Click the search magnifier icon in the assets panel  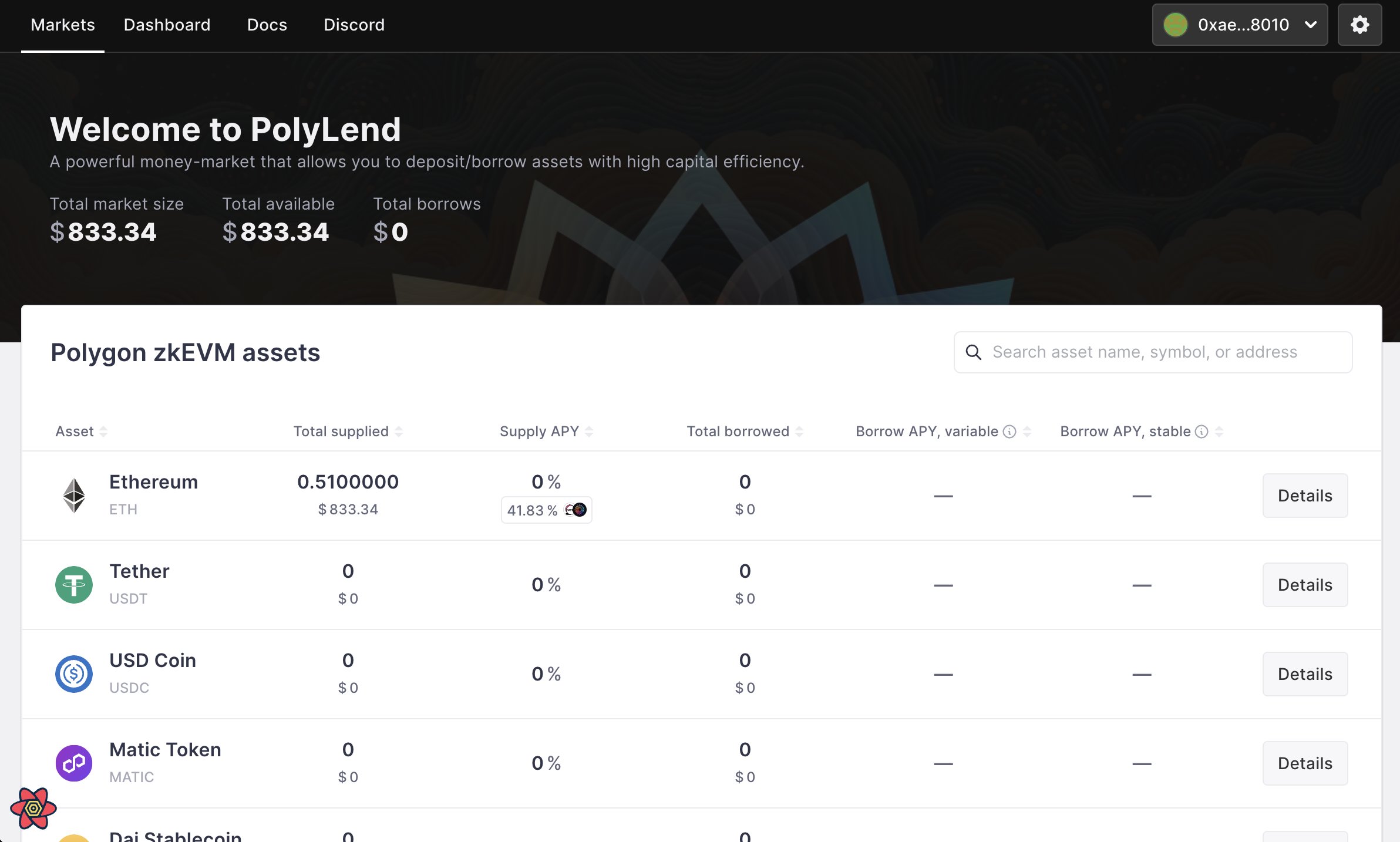(974, 352)
